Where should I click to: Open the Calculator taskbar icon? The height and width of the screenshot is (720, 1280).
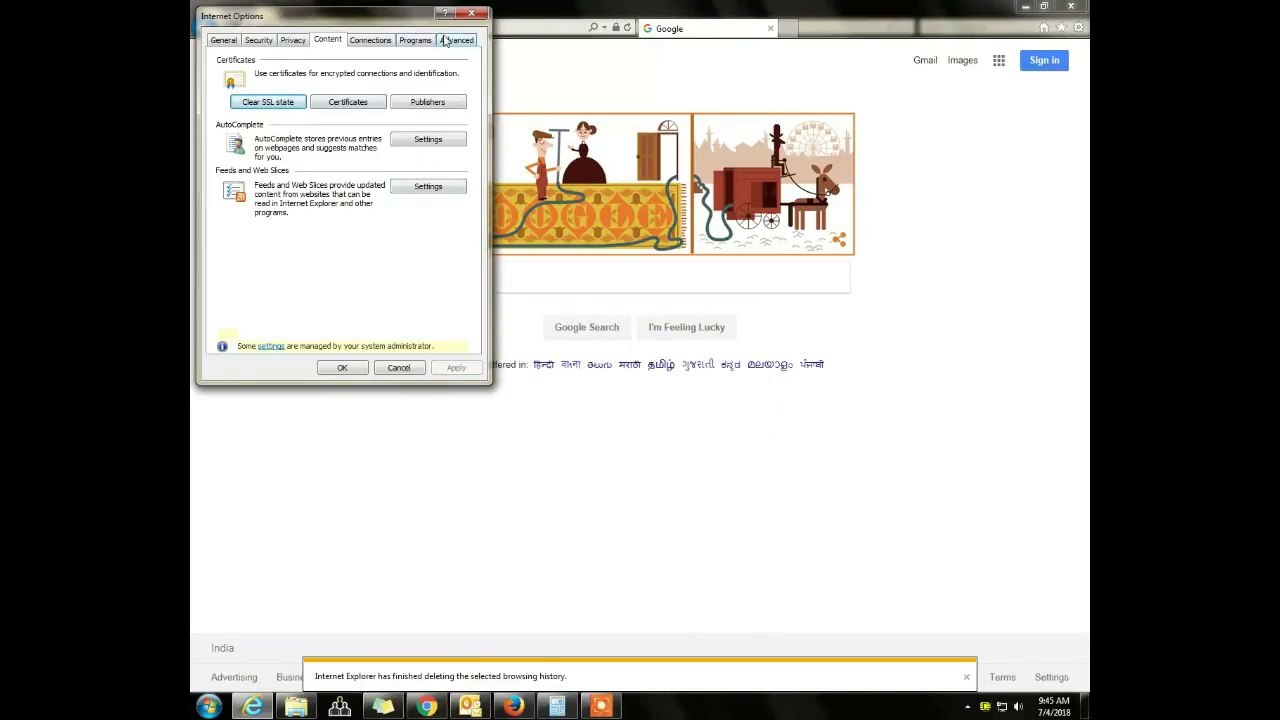click(557, 707)
